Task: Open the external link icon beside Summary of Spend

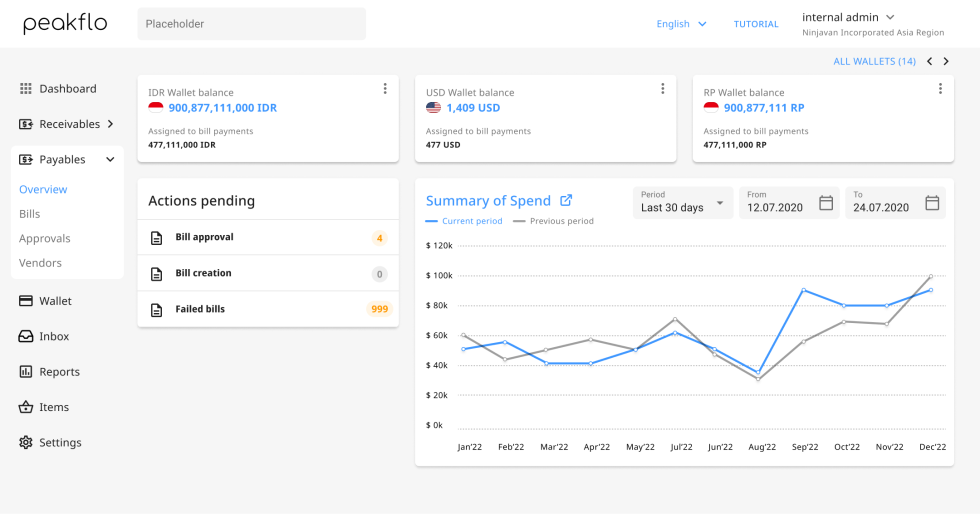Action: pyautogui.click(x=566, y=200)
